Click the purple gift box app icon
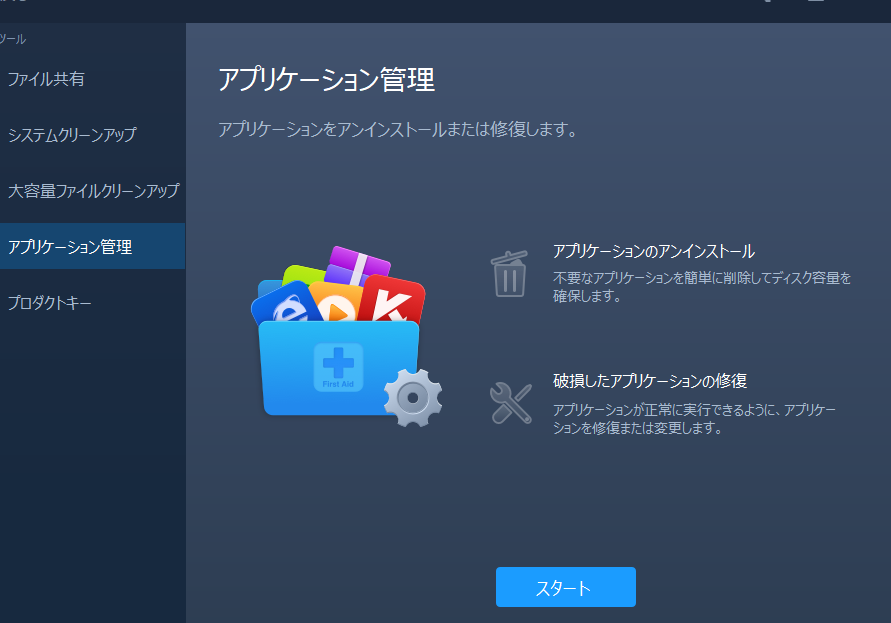 pos(358,265)
